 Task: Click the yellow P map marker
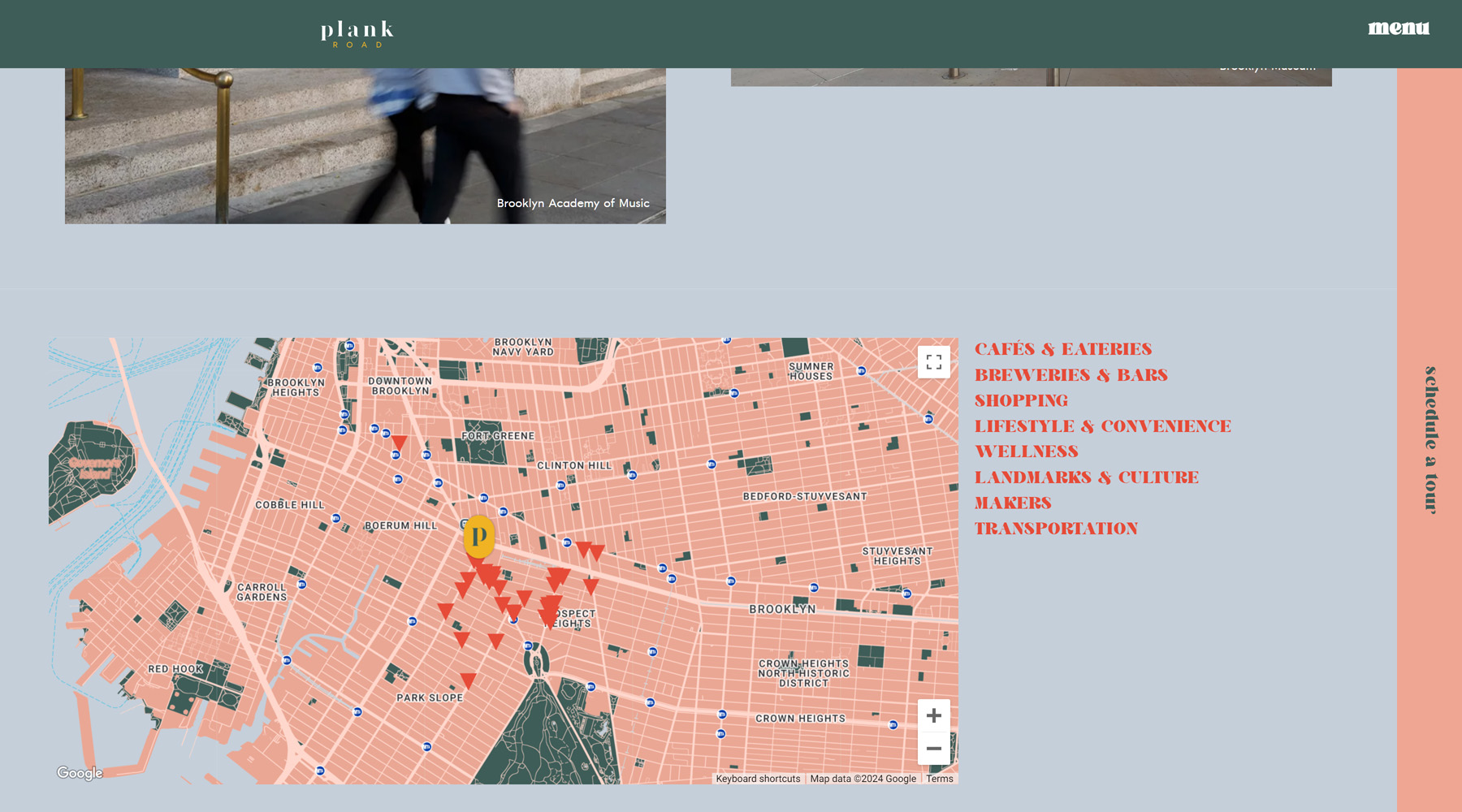coord(479,536)
